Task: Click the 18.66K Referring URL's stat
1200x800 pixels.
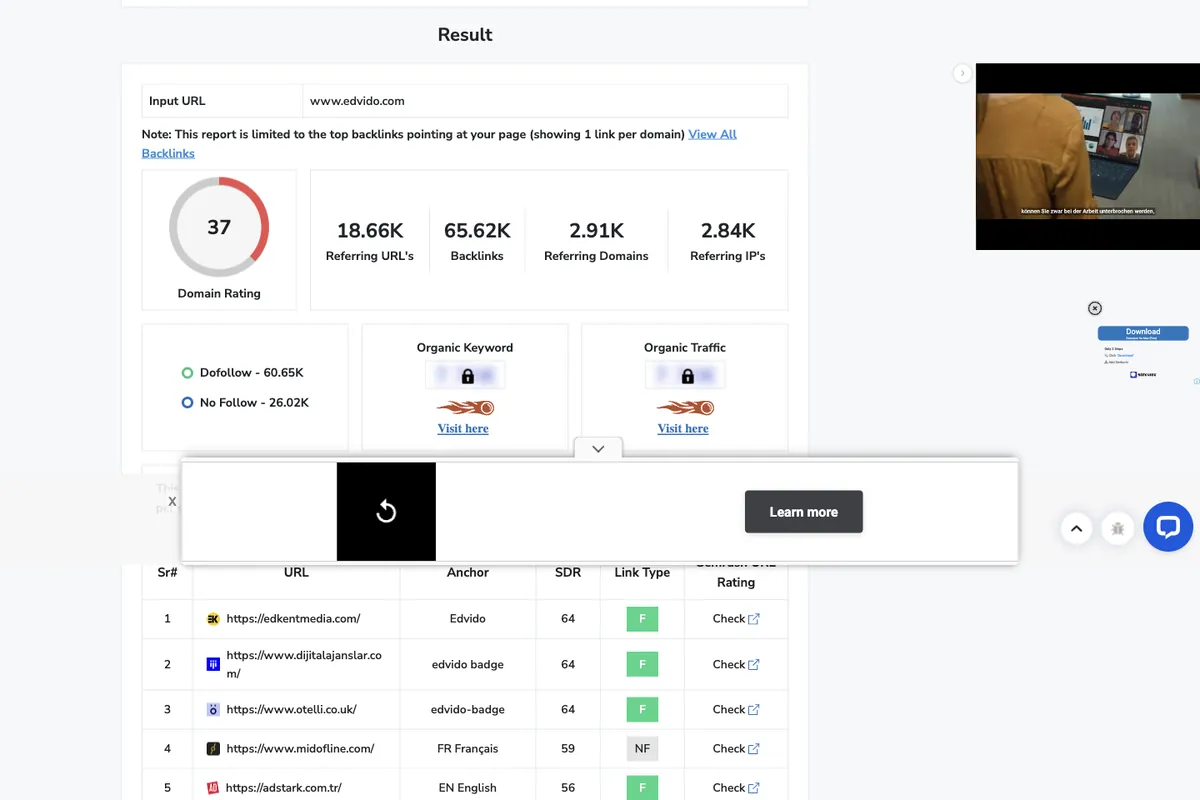Action: click(370, 241)
